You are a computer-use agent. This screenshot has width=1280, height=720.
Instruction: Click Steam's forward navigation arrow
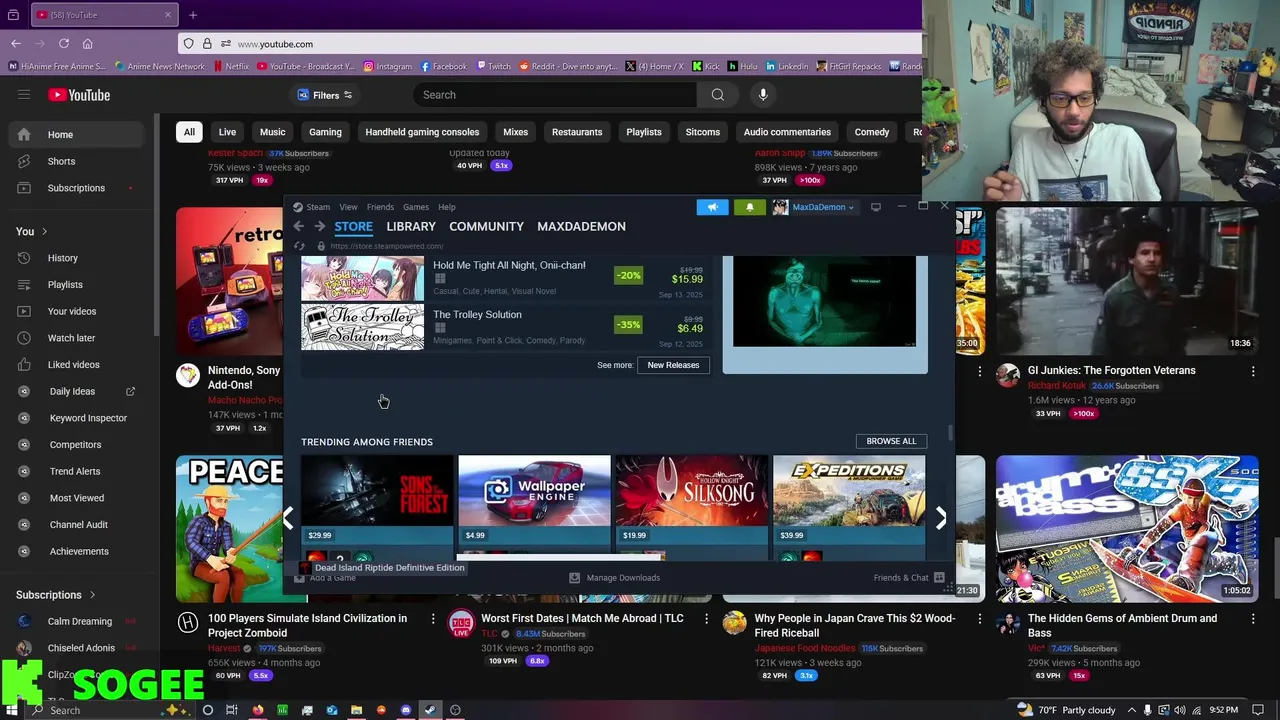click(x=320, y=227)
